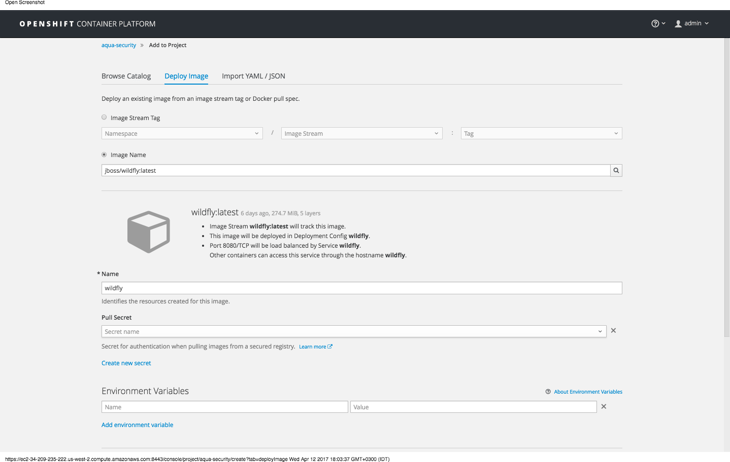Click Add environment variable link
730x462 pixels.
tap(137, 425)
